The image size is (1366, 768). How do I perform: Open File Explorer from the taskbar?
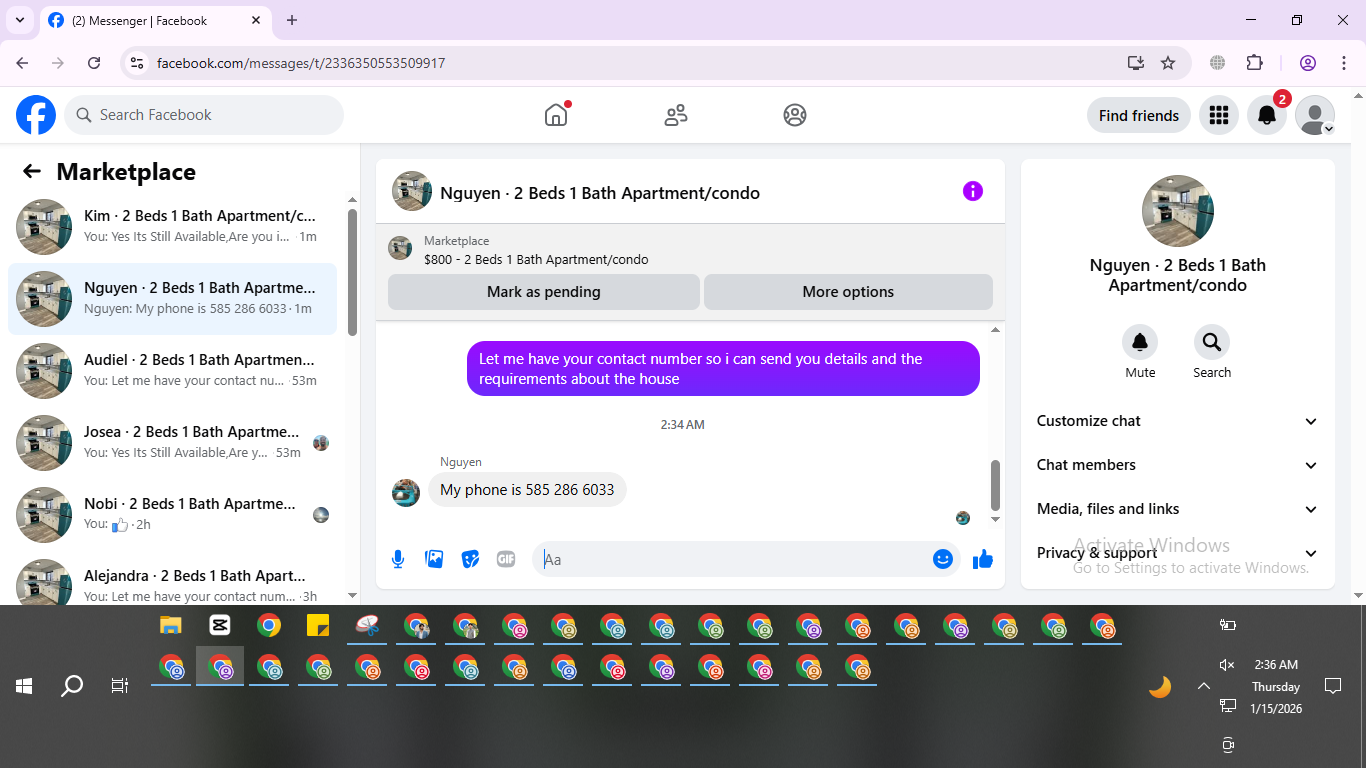click(x=171, y=626)
